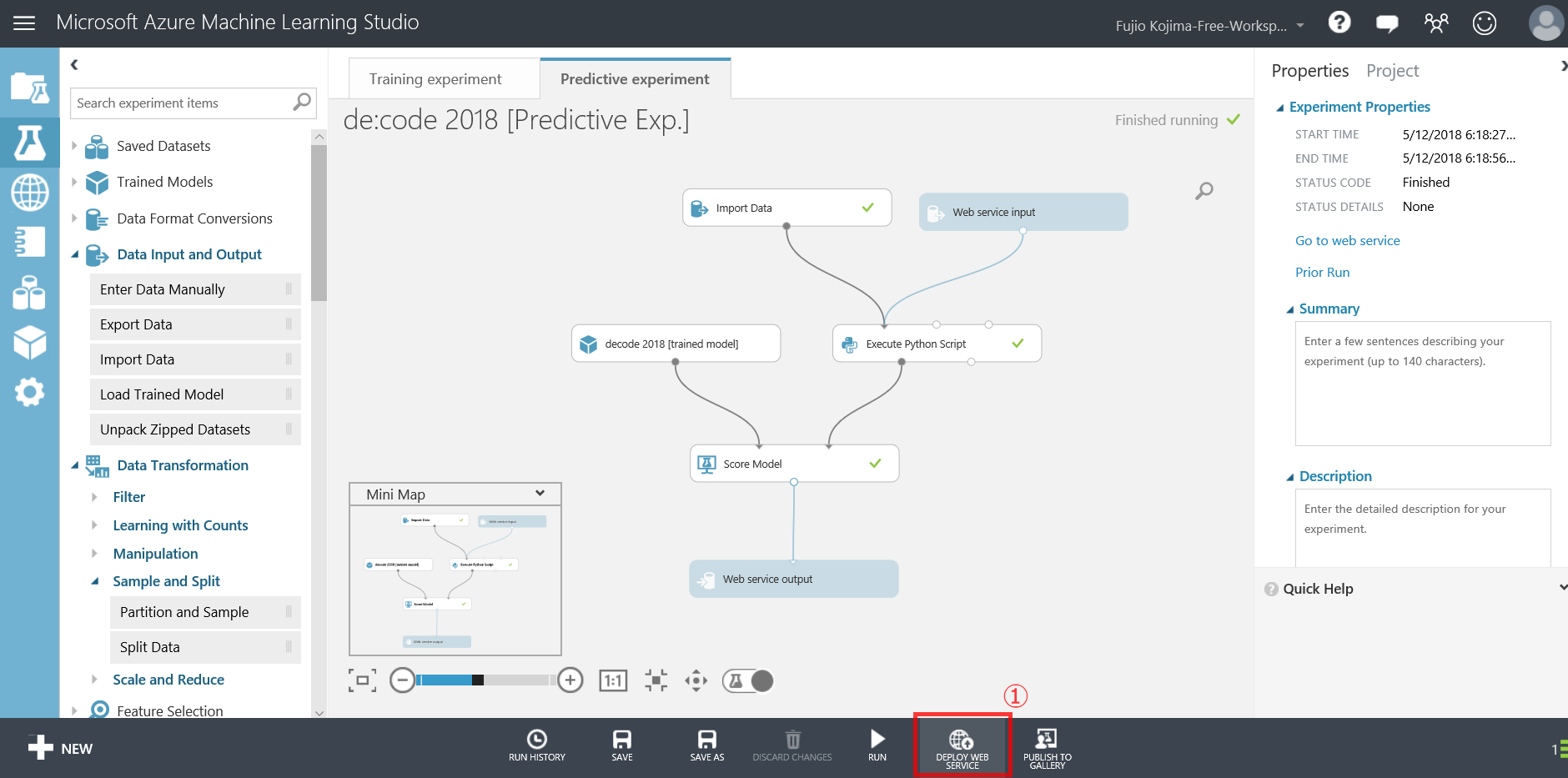Collapse the Summary section

click(1290, 309)
